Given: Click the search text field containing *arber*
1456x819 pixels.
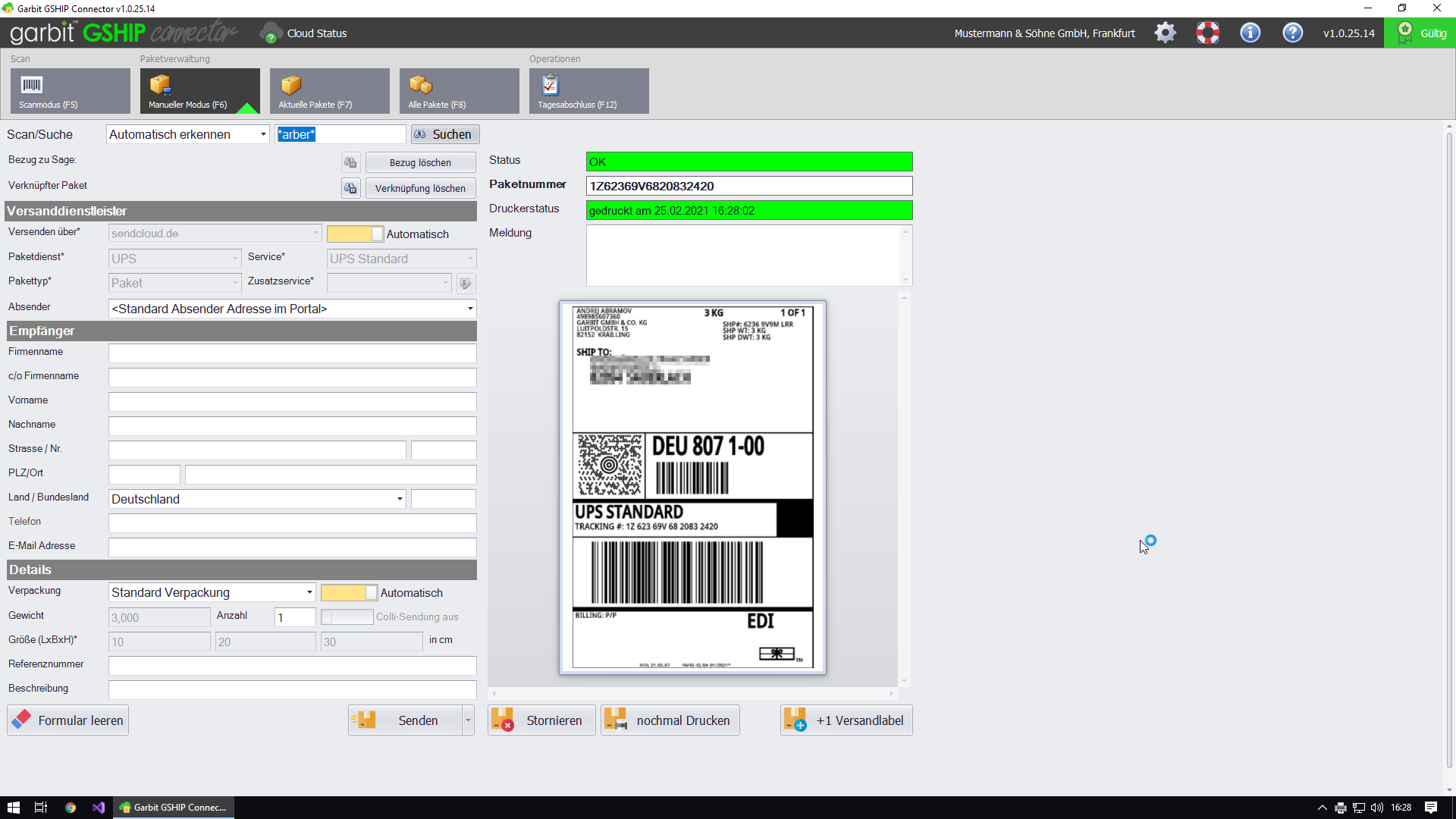Looking at the screenshot, I should coord(341,134).
